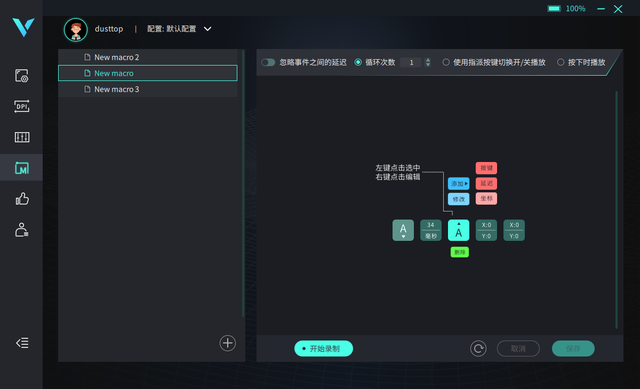The image size is (640, 389).
Task: Open the equalizer performance sidebar icon
Action: point(22,137)
